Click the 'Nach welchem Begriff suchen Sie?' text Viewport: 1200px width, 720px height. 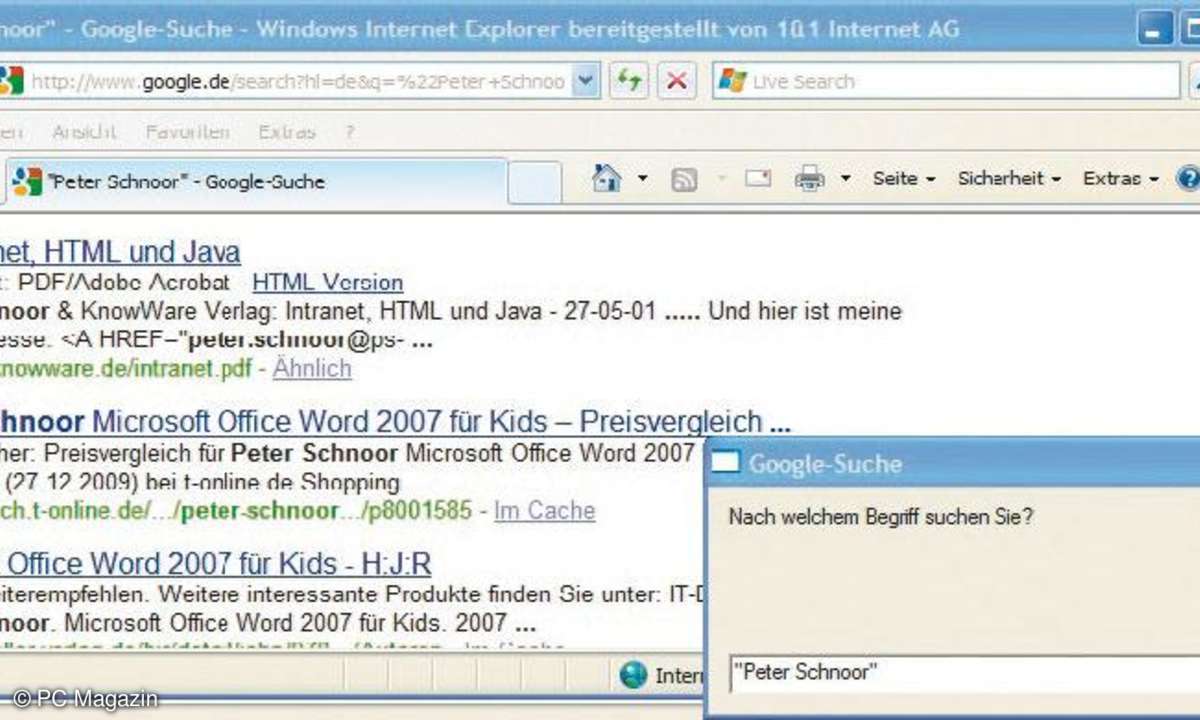(x=881, y=517)
